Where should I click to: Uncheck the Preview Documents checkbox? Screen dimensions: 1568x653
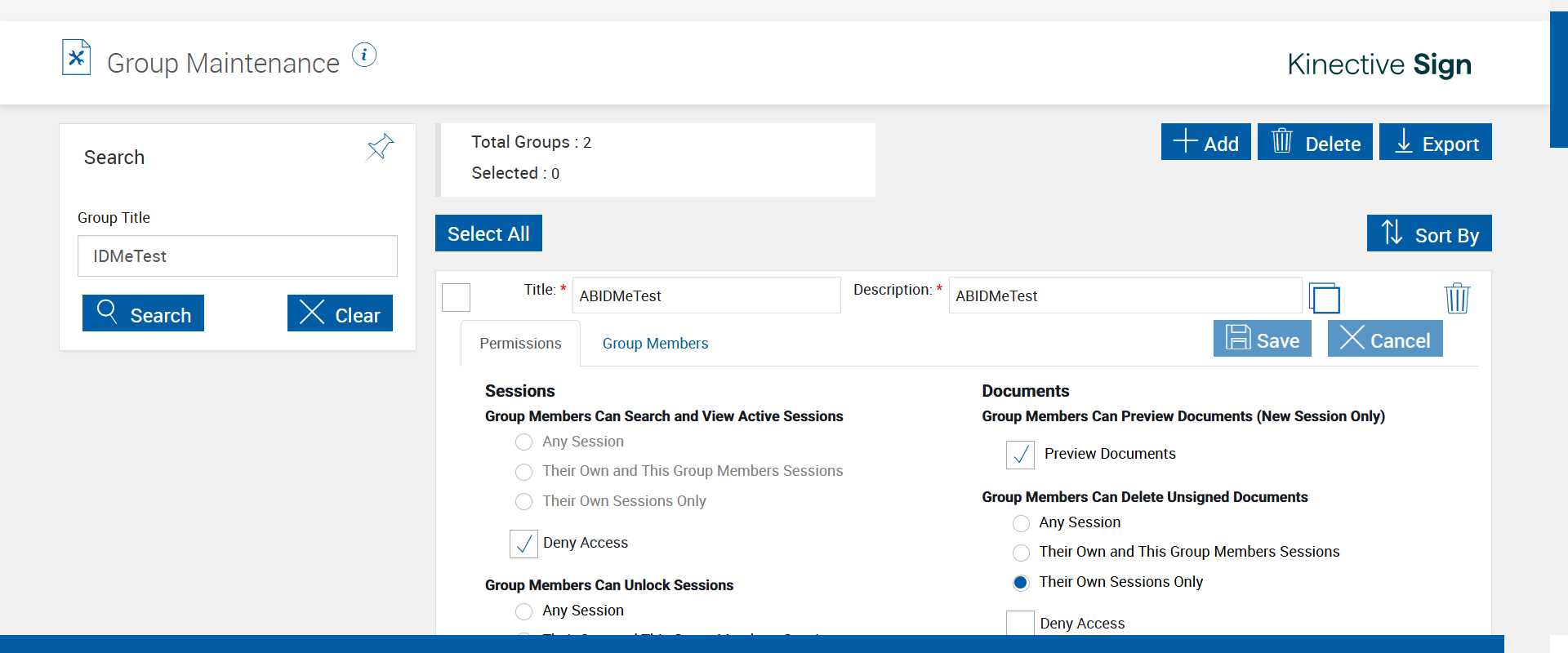tap(1020, 455)
